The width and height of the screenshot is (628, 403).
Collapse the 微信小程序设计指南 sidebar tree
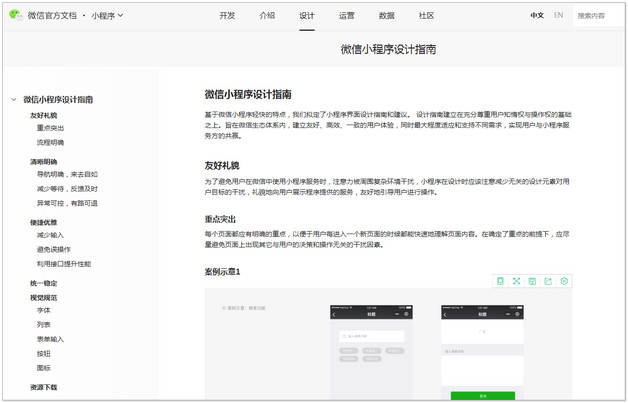click(14, 99)
